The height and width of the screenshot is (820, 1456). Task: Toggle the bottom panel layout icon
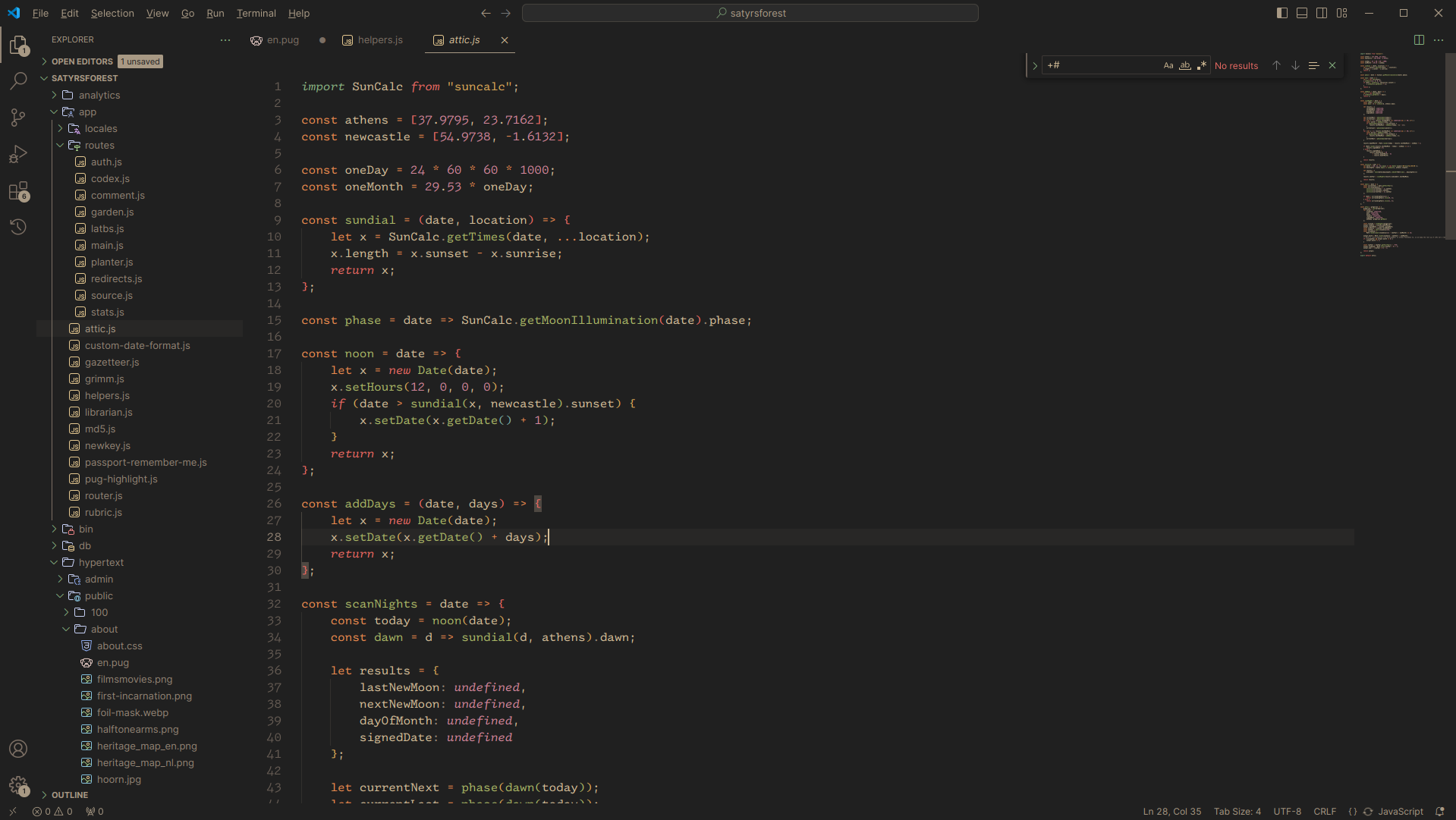point(1302,13)
